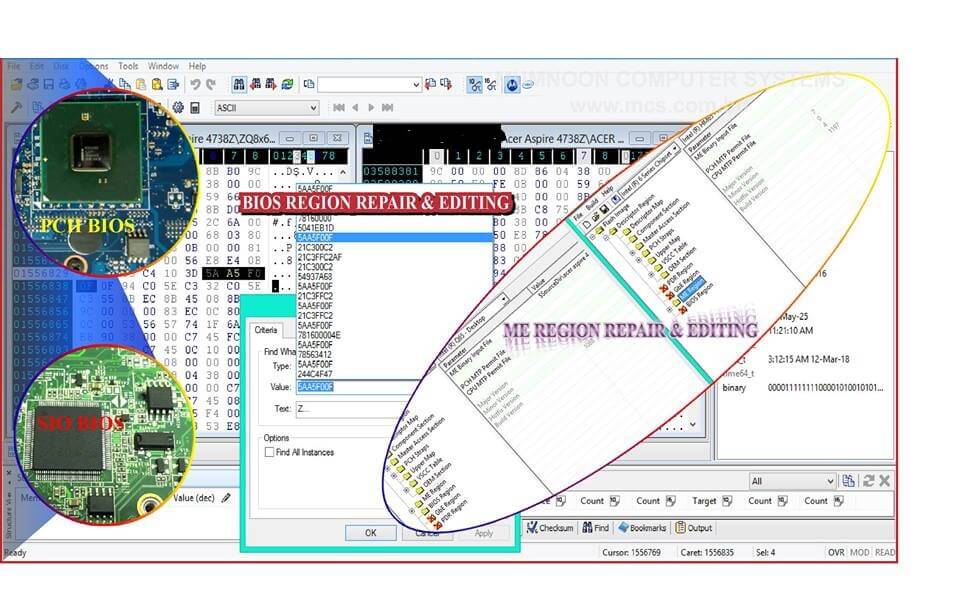Click the Undo arrow icon in toolbar
This screenshot has width=960, height=607.
[195, 85]
